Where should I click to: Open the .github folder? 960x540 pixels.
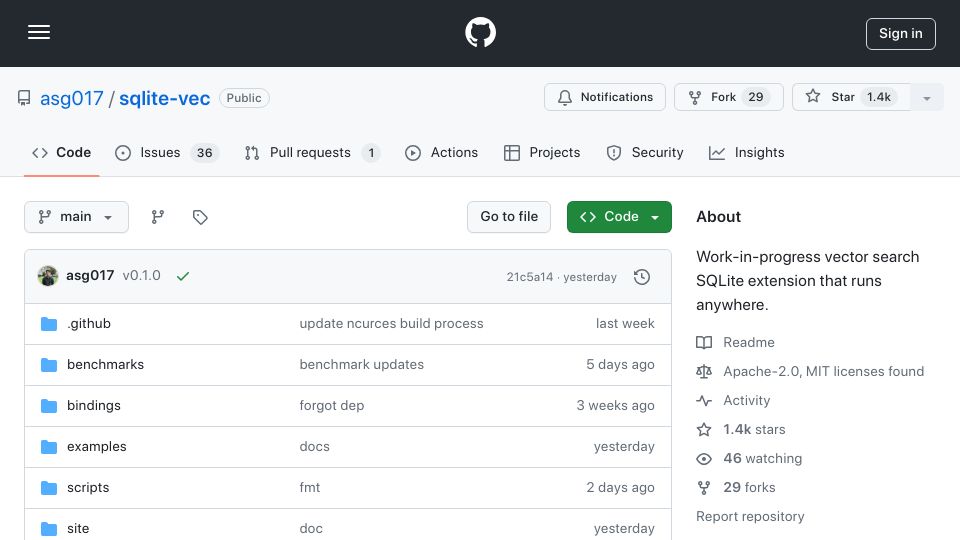click(89, 323)
